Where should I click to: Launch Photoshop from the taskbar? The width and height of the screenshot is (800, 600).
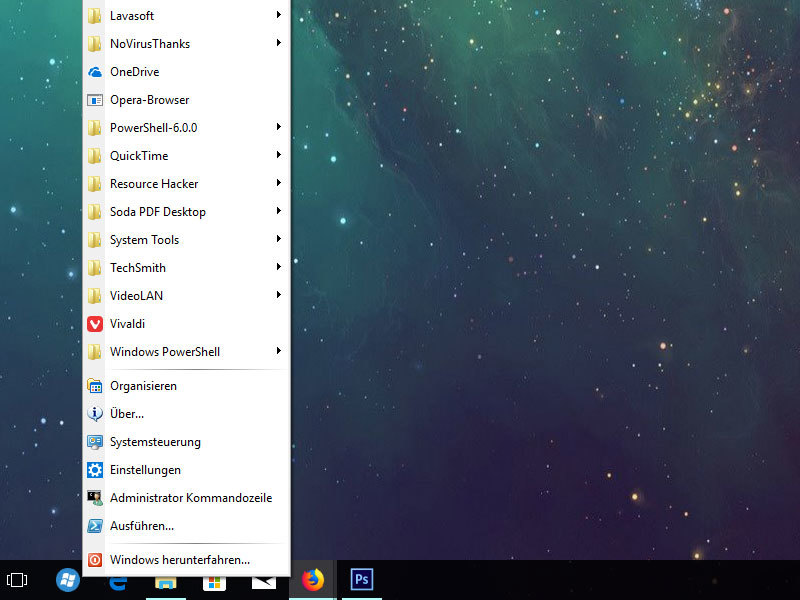361,579
